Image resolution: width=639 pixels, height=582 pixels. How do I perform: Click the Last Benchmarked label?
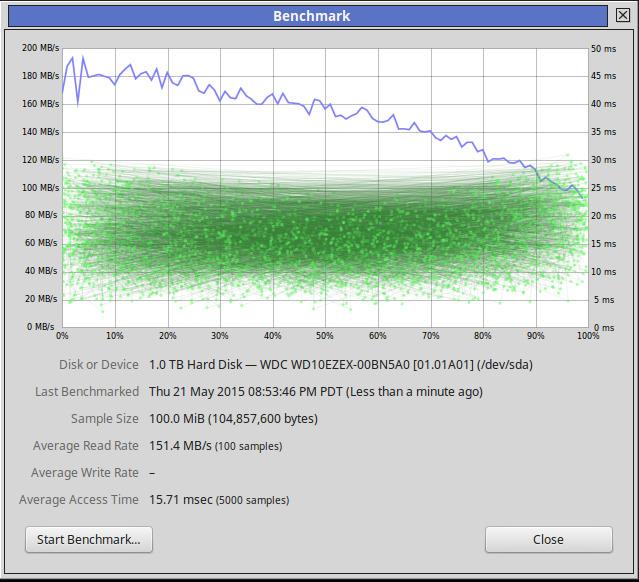[87, 392]
